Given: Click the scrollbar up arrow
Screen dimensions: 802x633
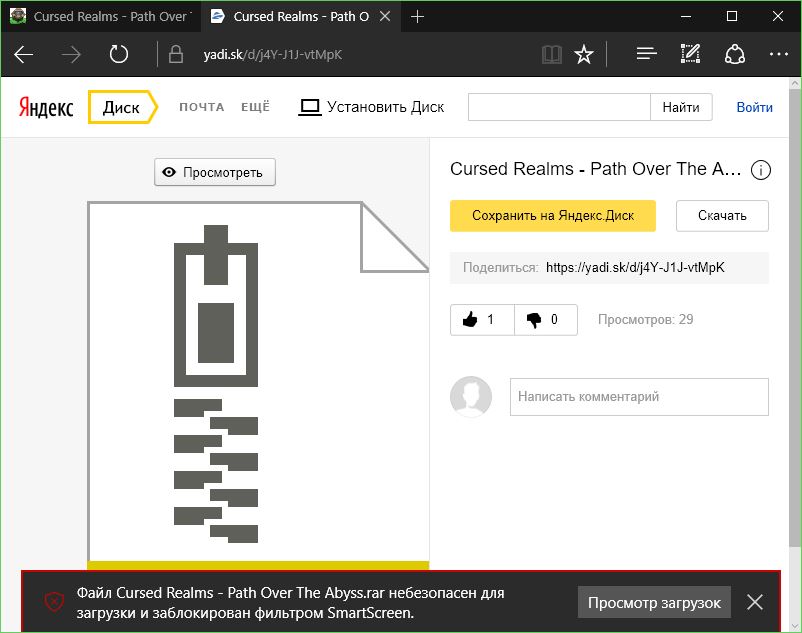Looking at the screenshot, I should click(795, 83).
